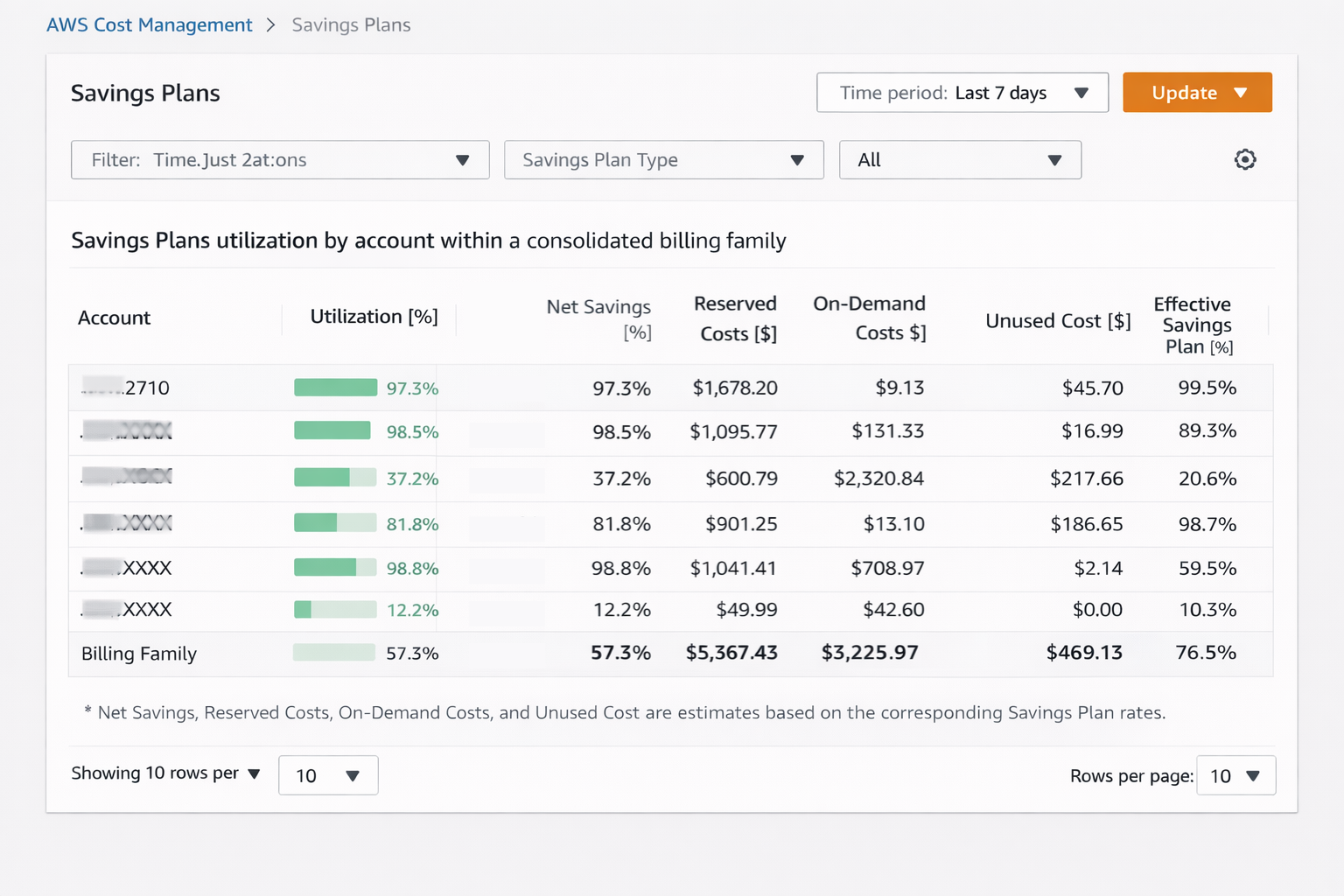
Task: Click the $708.97 on-demand cost cell
Action: tap(887, 568)
